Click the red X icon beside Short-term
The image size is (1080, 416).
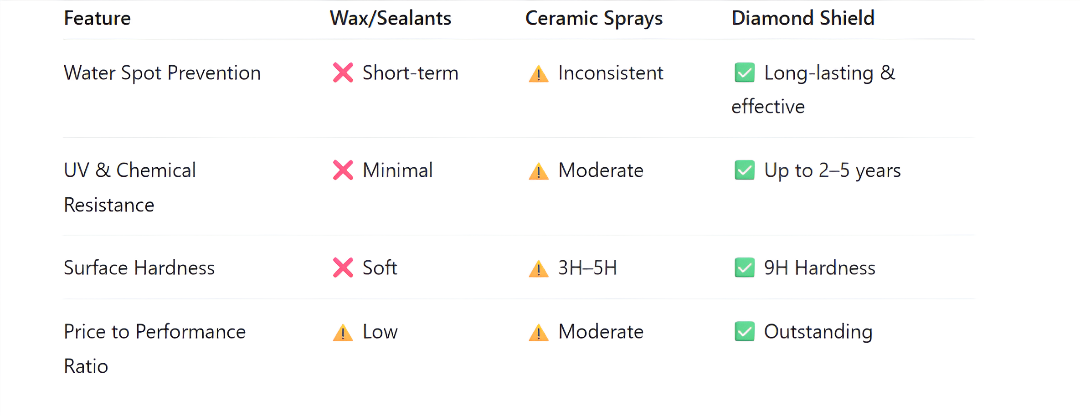coord(342,73)
